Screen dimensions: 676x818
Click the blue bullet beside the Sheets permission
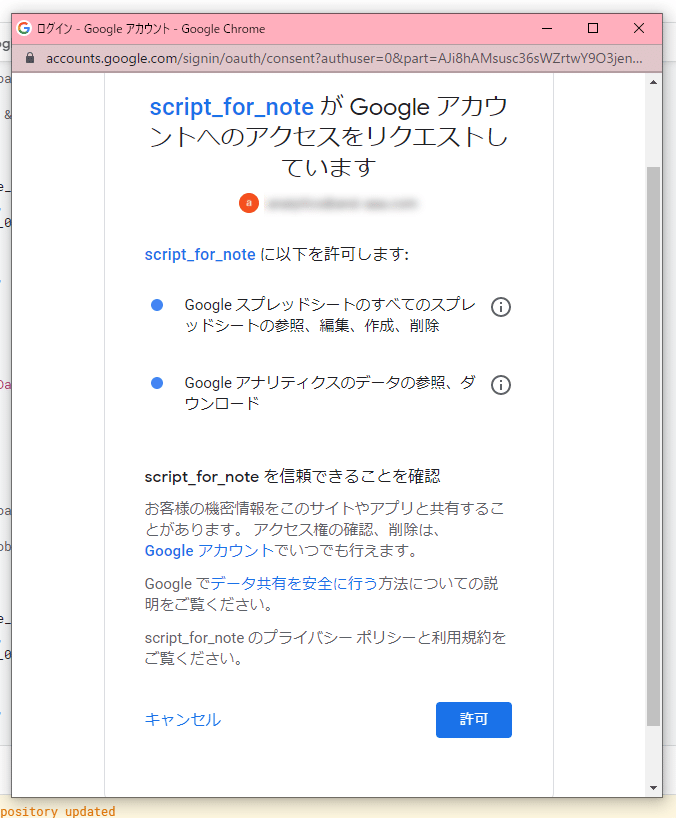coord(157,305)
